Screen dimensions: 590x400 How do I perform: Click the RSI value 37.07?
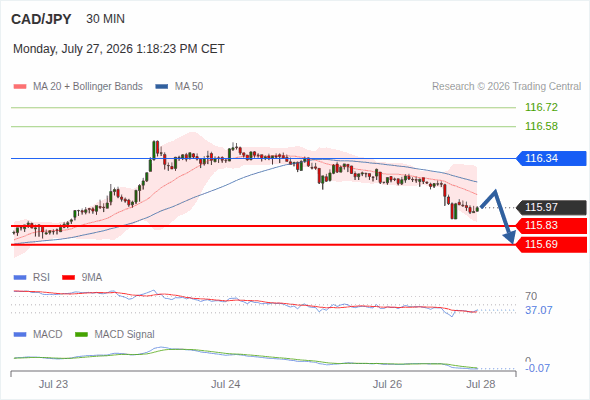click(539, 310)
